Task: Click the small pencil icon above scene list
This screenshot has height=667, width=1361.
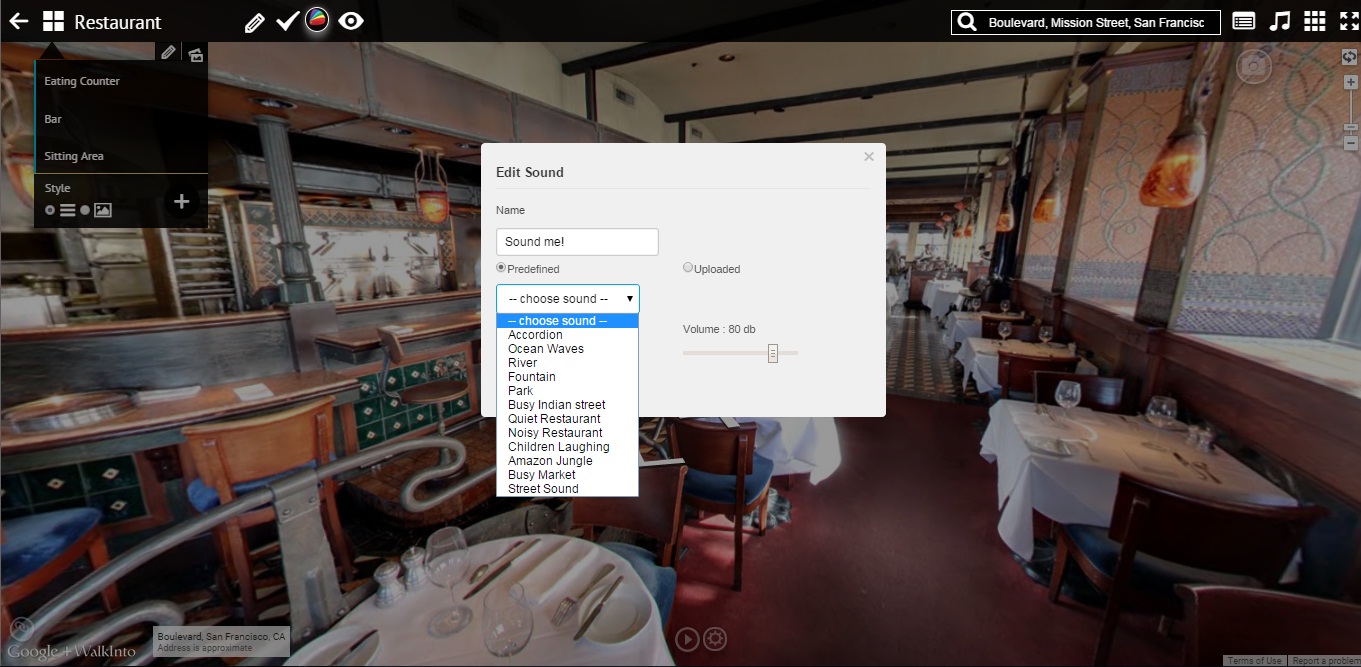Action: point(168,52)
